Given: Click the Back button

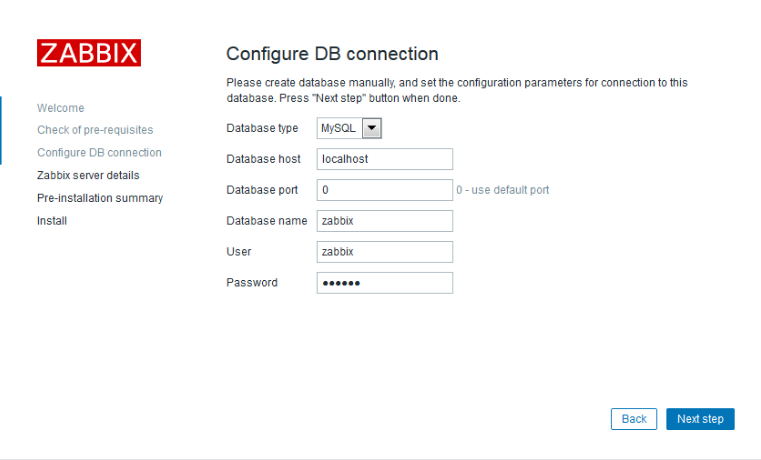Looking at the screenshot, I should click(x=634, y=419).
